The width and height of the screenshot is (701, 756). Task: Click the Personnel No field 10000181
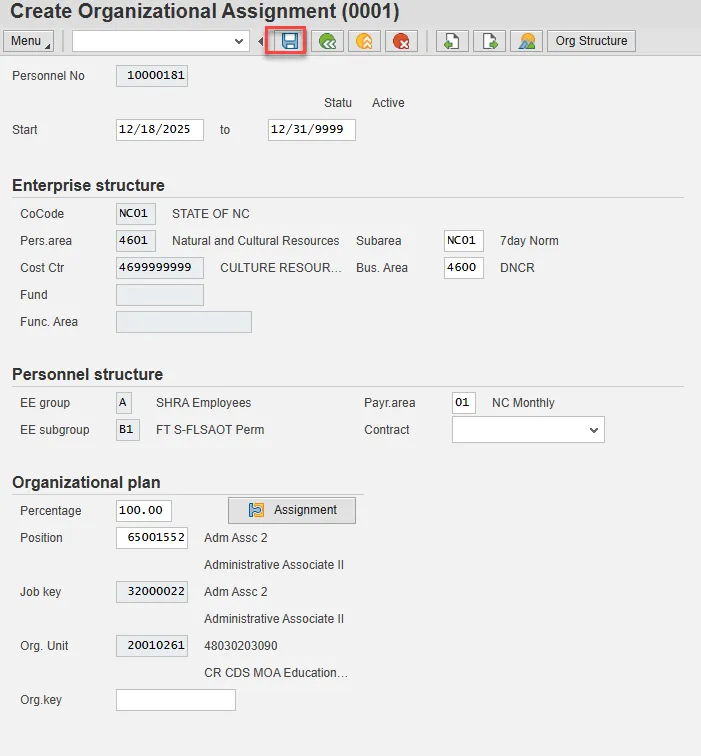[x=152, y=76]
